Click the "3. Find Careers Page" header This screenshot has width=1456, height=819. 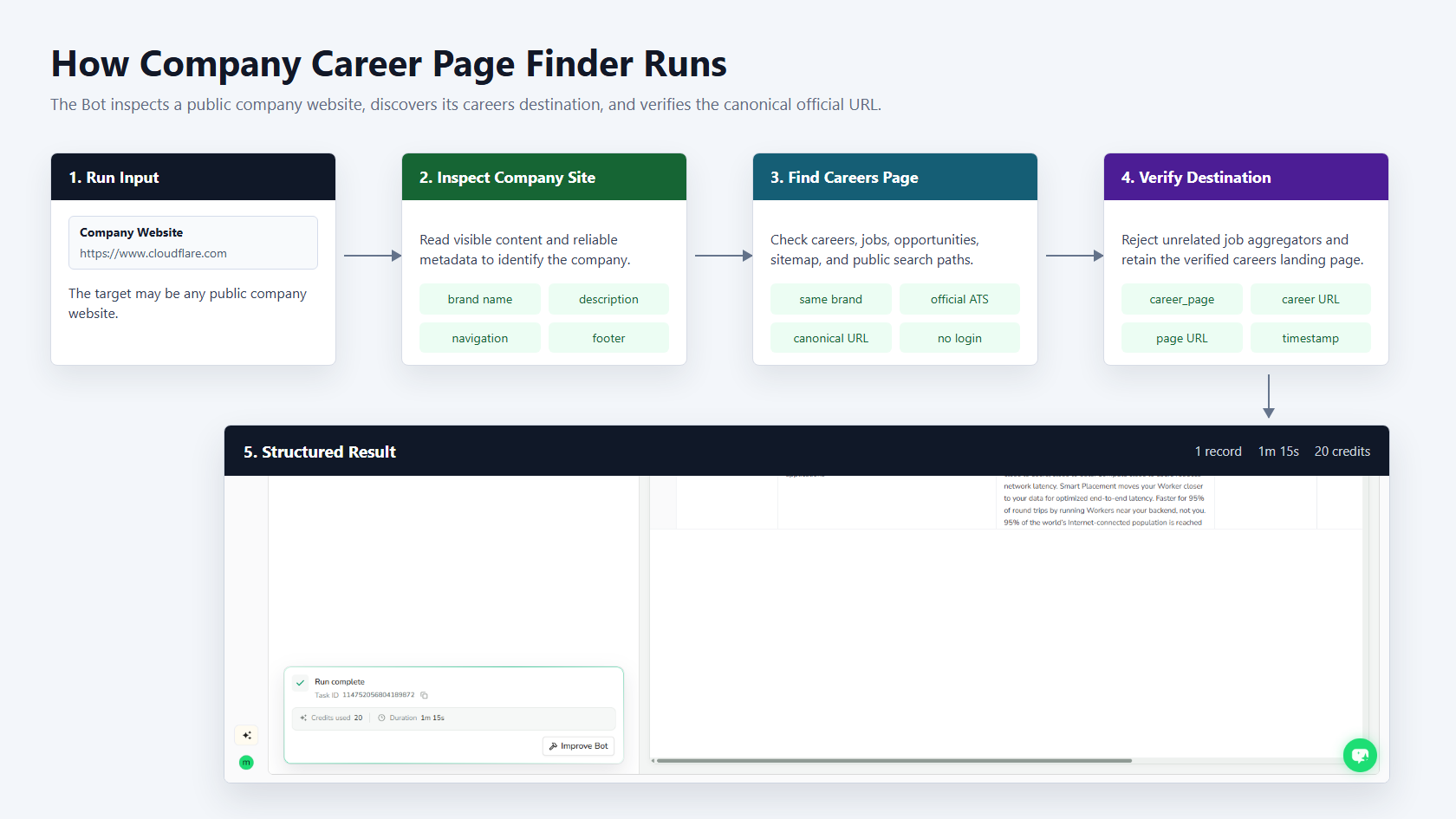coord(895,177)
